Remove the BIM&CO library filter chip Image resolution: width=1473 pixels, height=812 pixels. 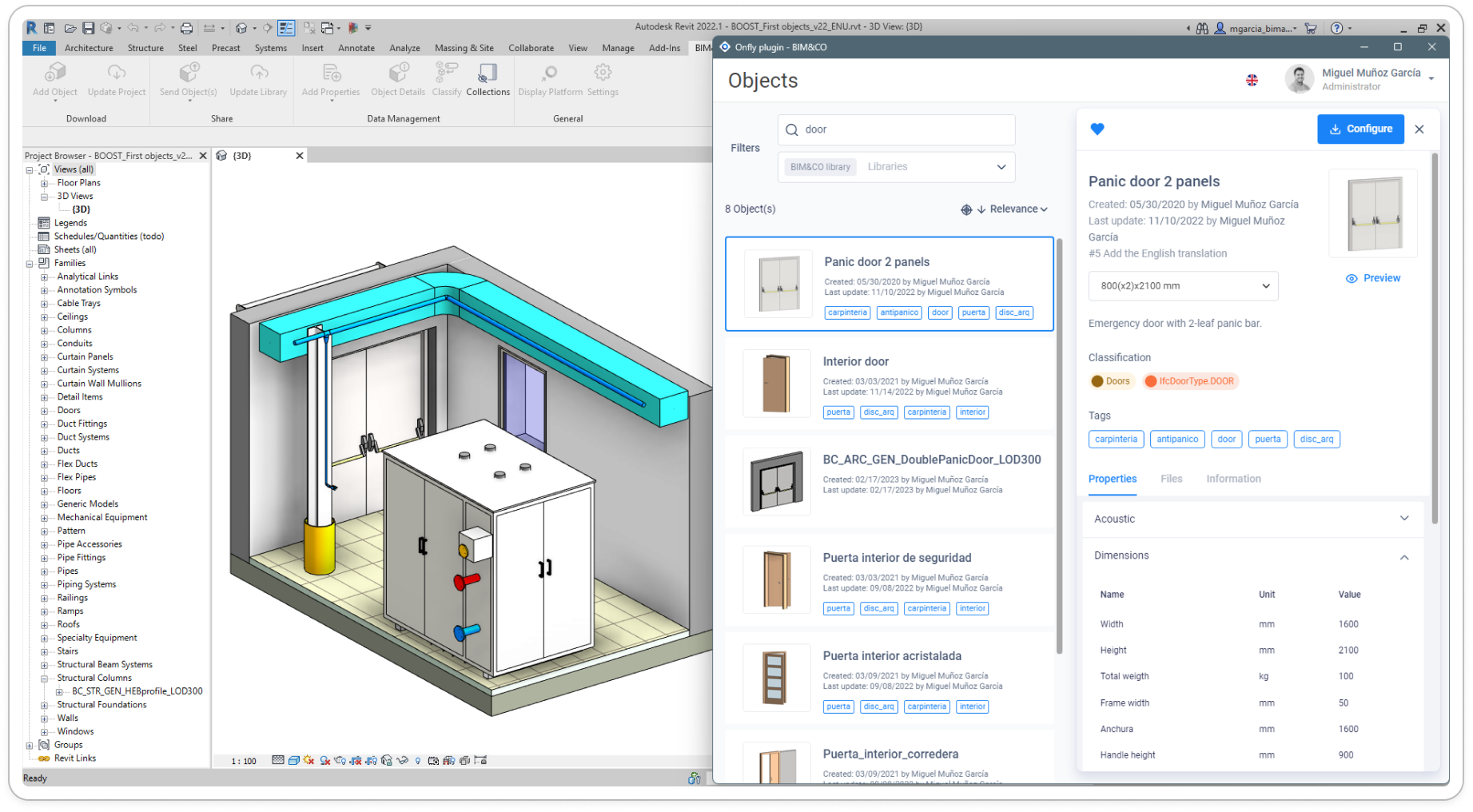(x=820, y=167)
